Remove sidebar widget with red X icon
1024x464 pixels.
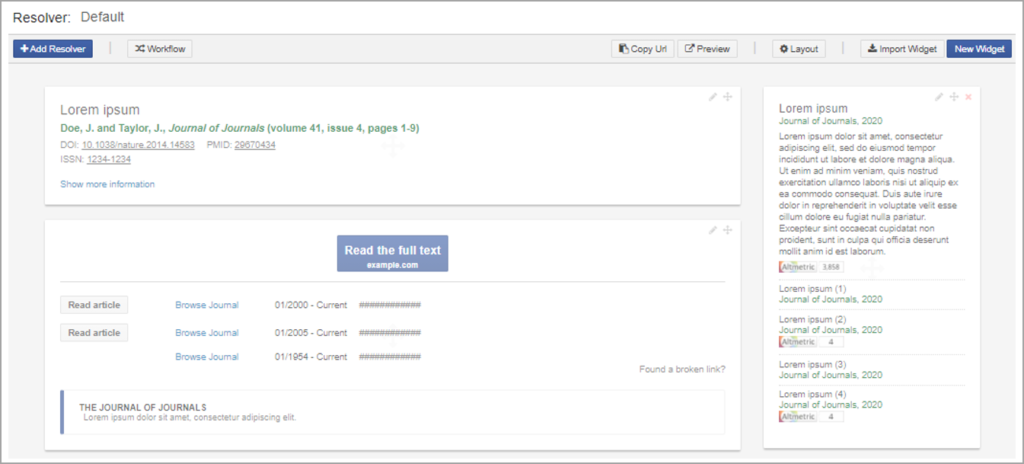968,97
